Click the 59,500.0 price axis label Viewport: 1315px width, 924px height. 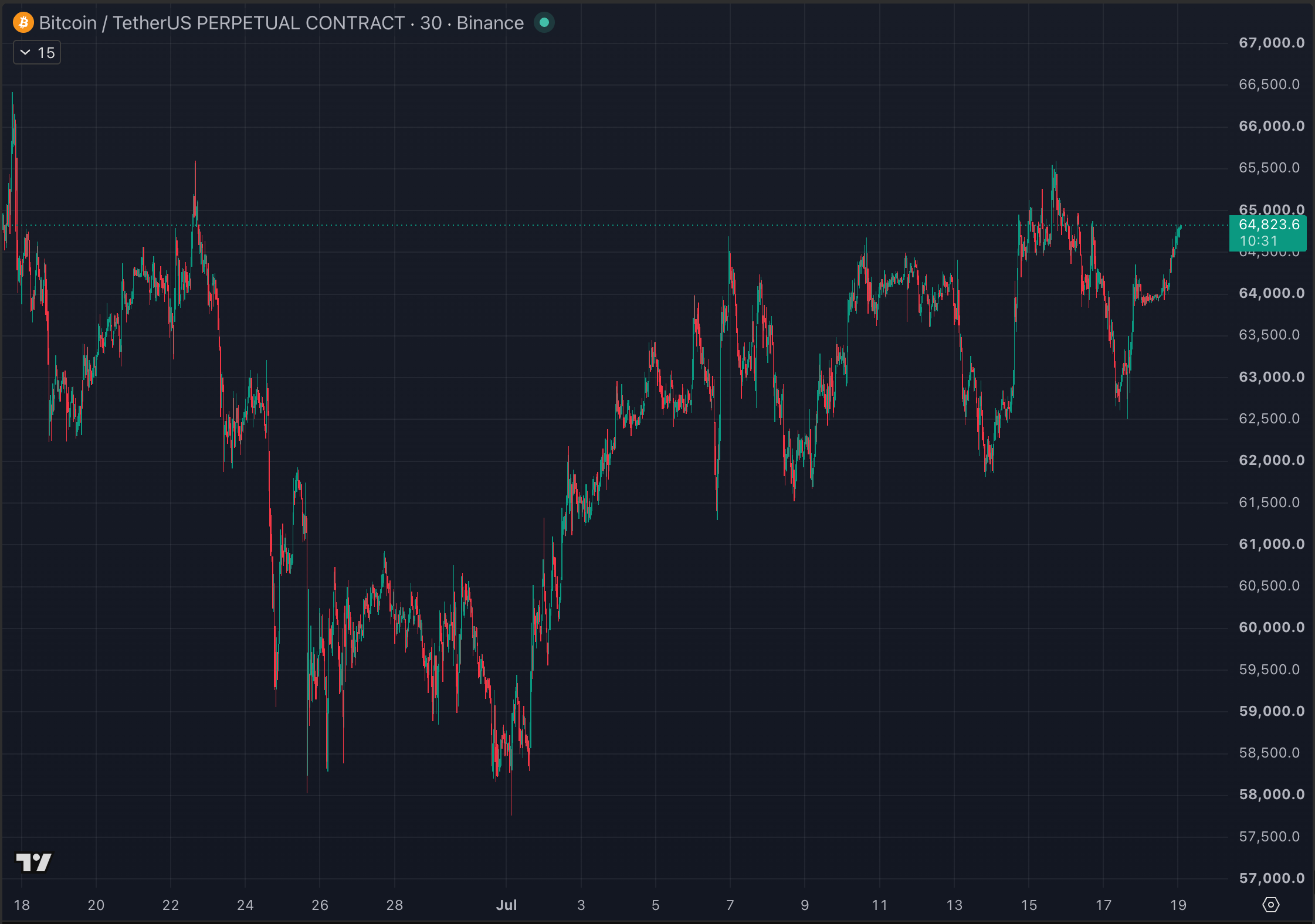1269,670
